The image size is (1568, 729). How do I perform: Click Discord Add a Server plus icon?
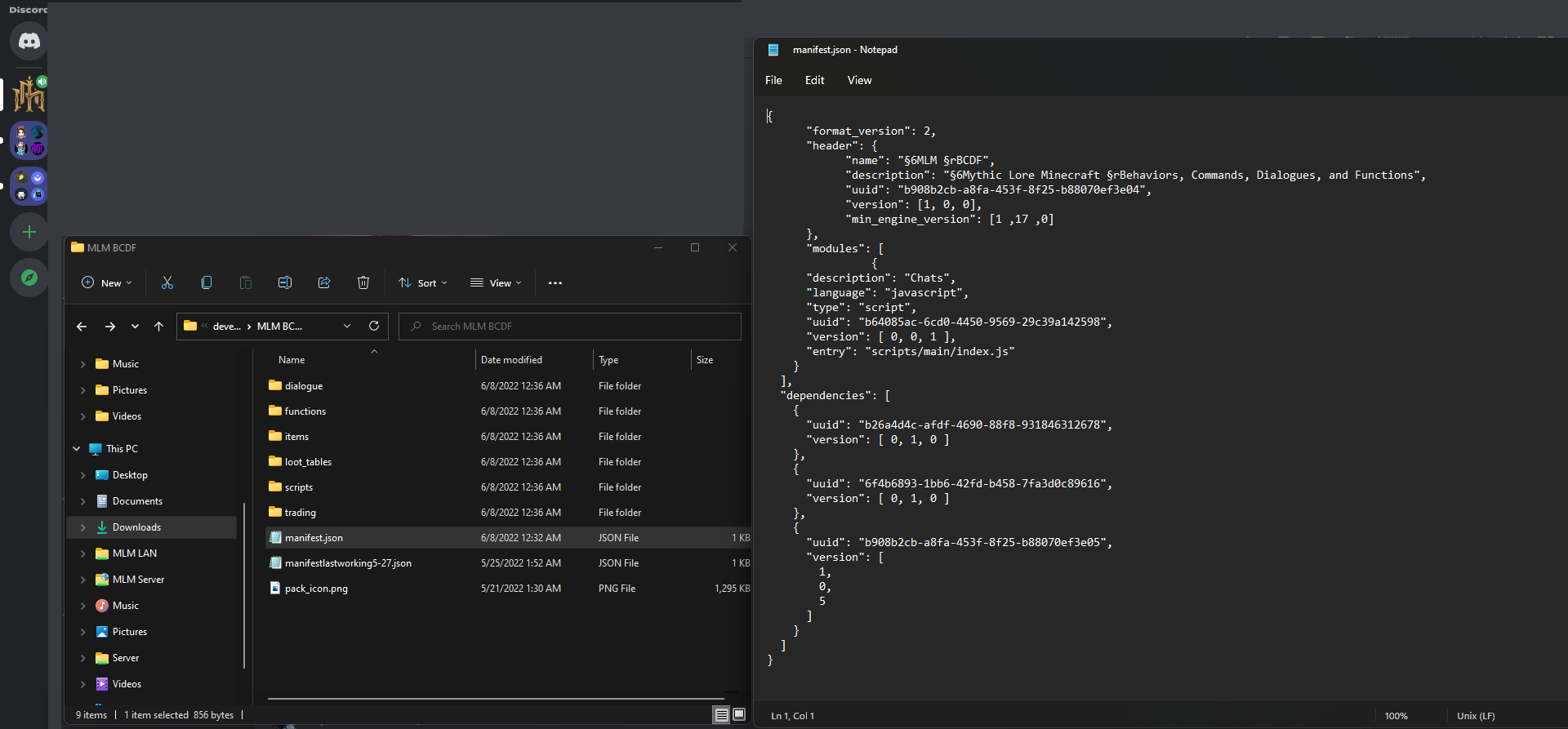29,232
